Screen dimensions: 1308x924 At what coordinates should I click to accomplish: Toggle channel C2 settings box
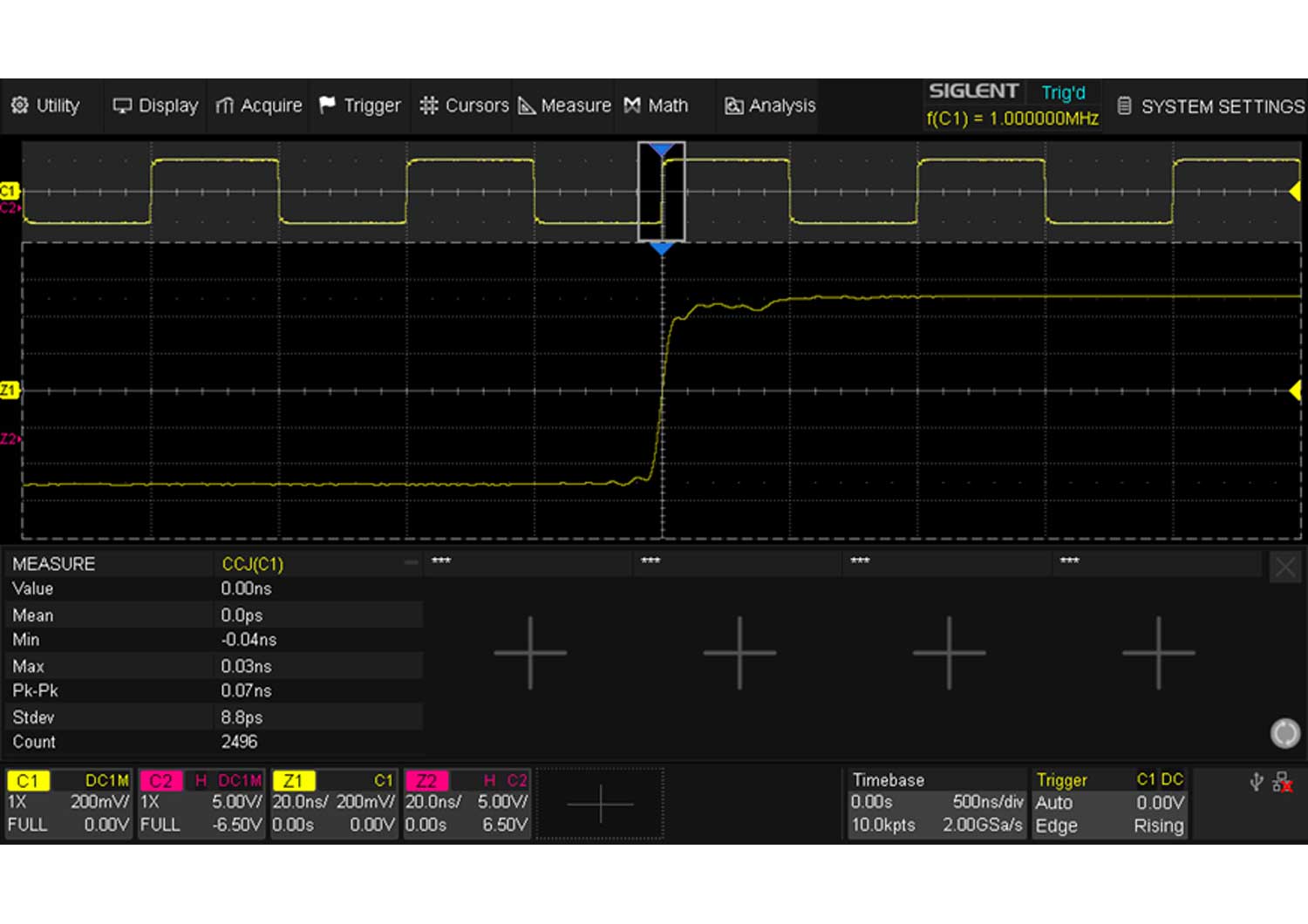[201, 803]
